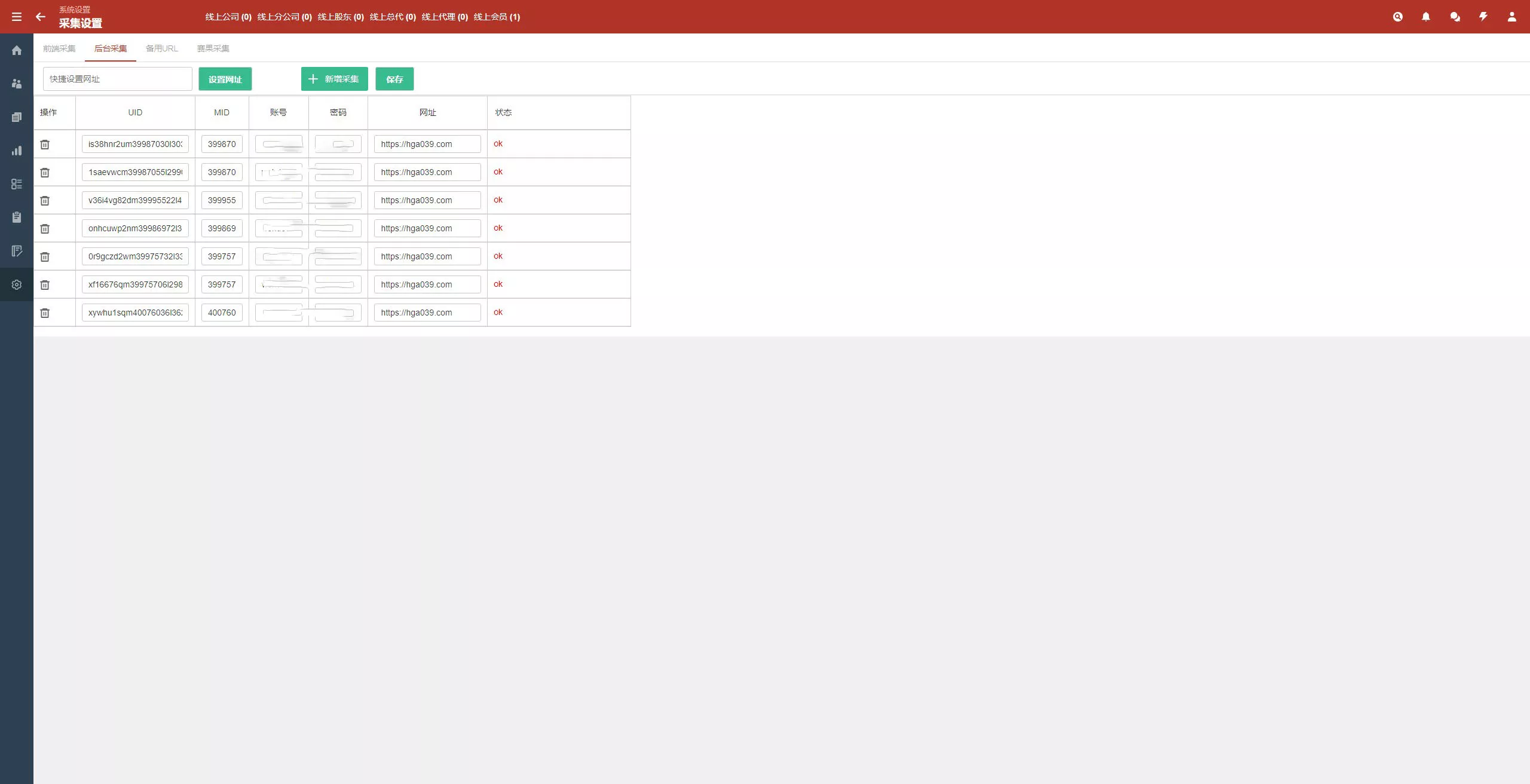Click UID field xf16676qm
Screen dimensions: 1530x784
[135, 284]
